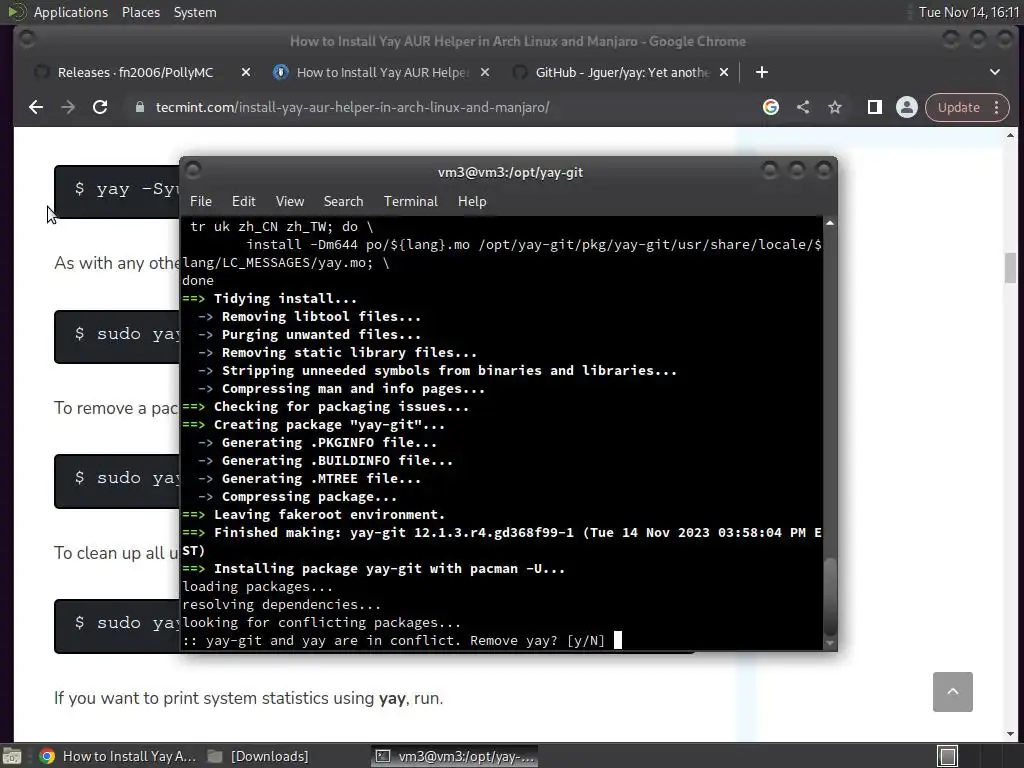
Task: Open terminal Edit menu
Action: click(244, 201)
